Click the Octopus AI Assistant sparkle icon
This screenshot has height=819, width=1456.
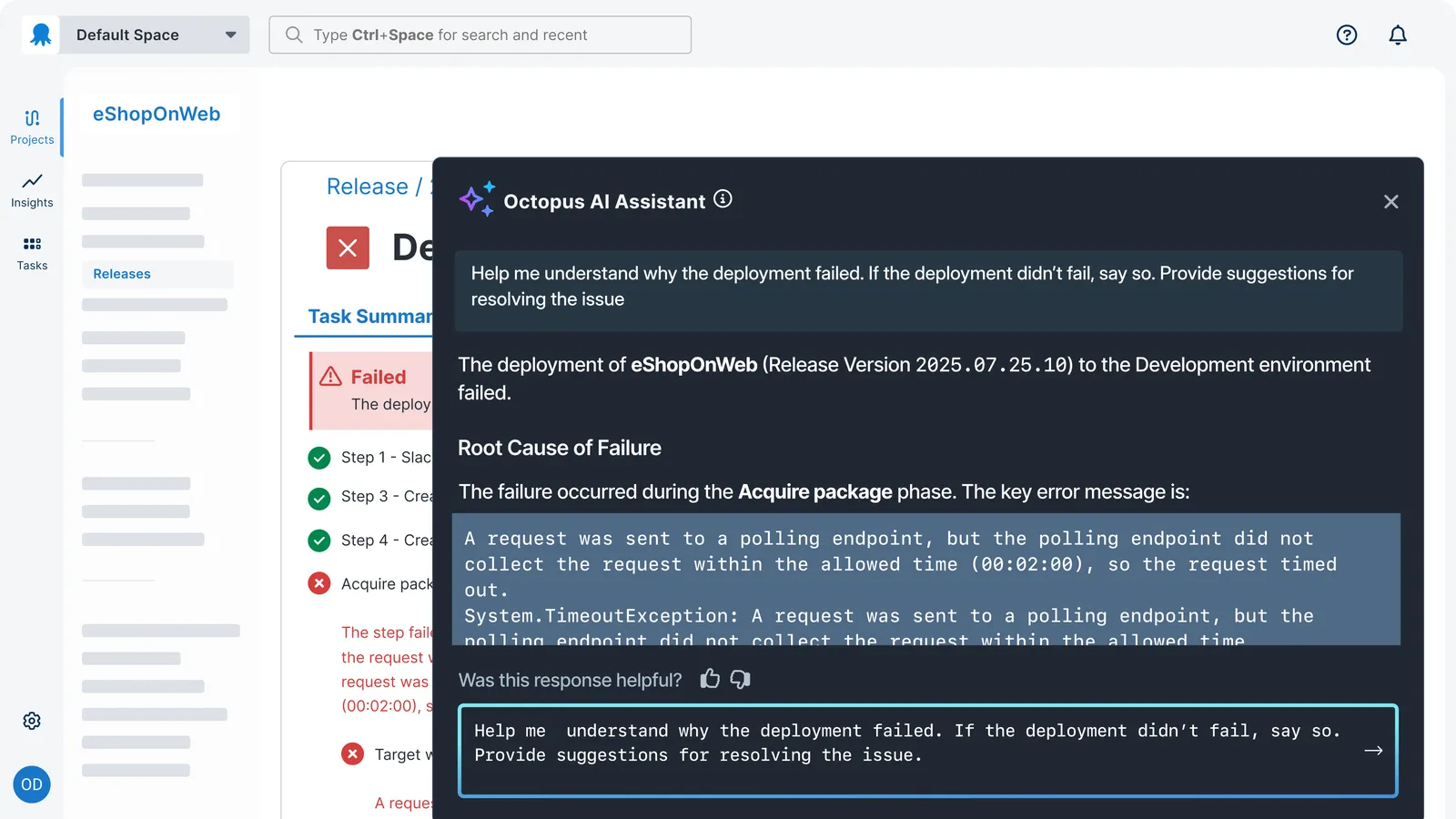click(x=477, y=198)
